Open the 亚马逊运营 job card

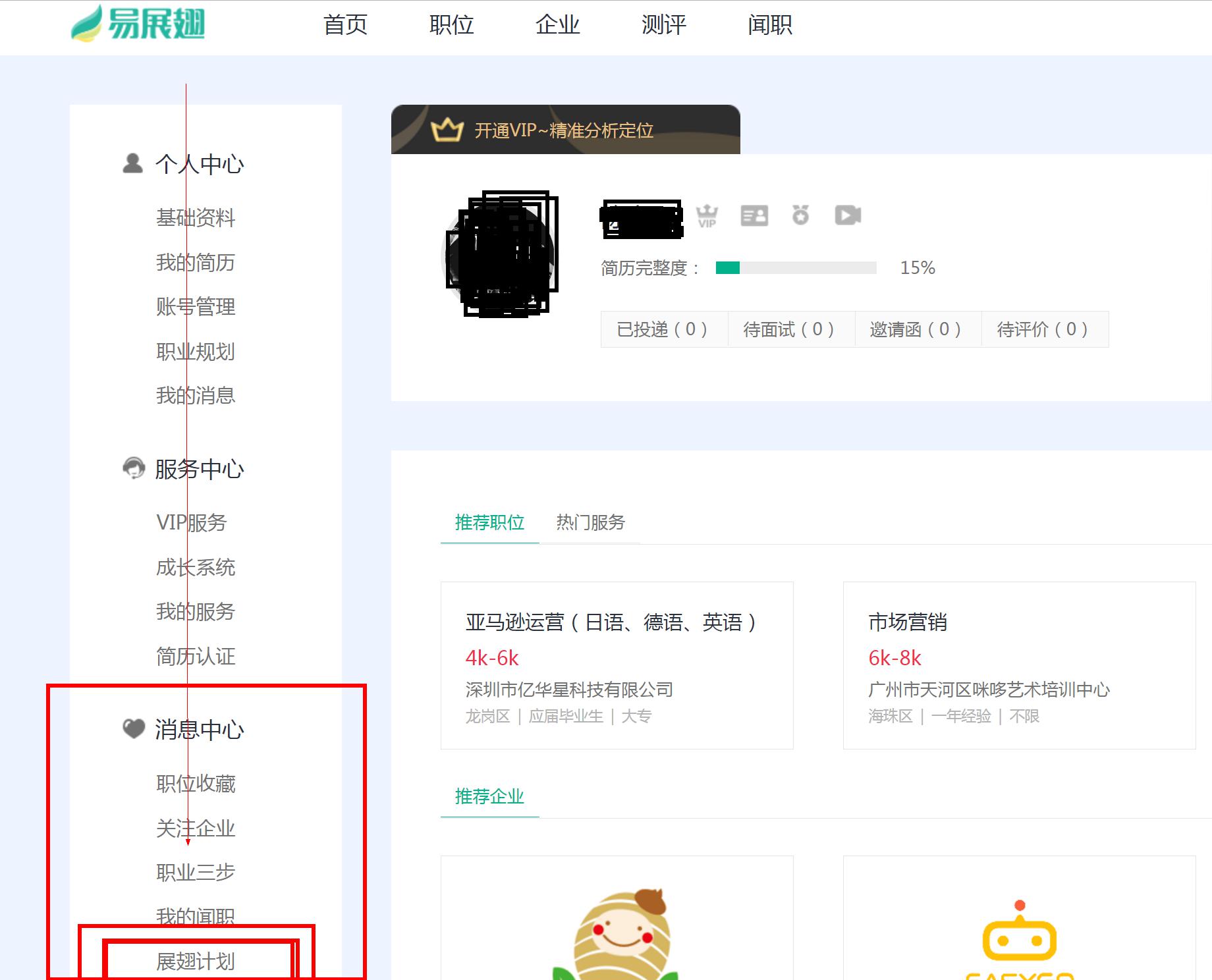617,665
